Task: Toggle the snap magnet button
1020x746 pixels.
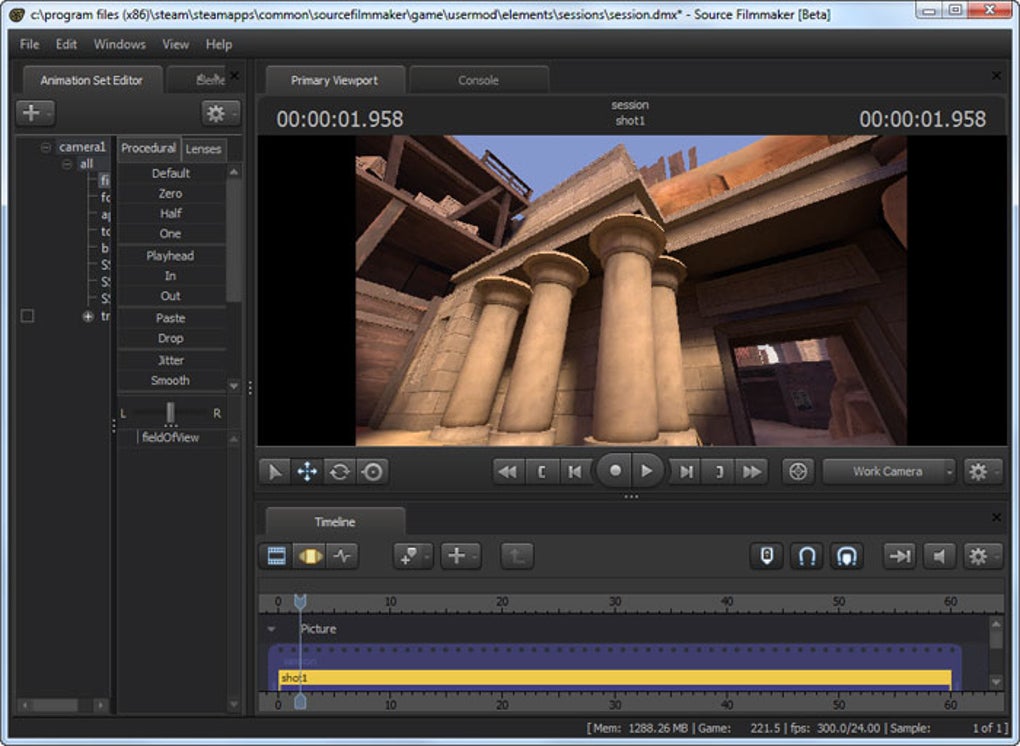Action: click(806, 556)
